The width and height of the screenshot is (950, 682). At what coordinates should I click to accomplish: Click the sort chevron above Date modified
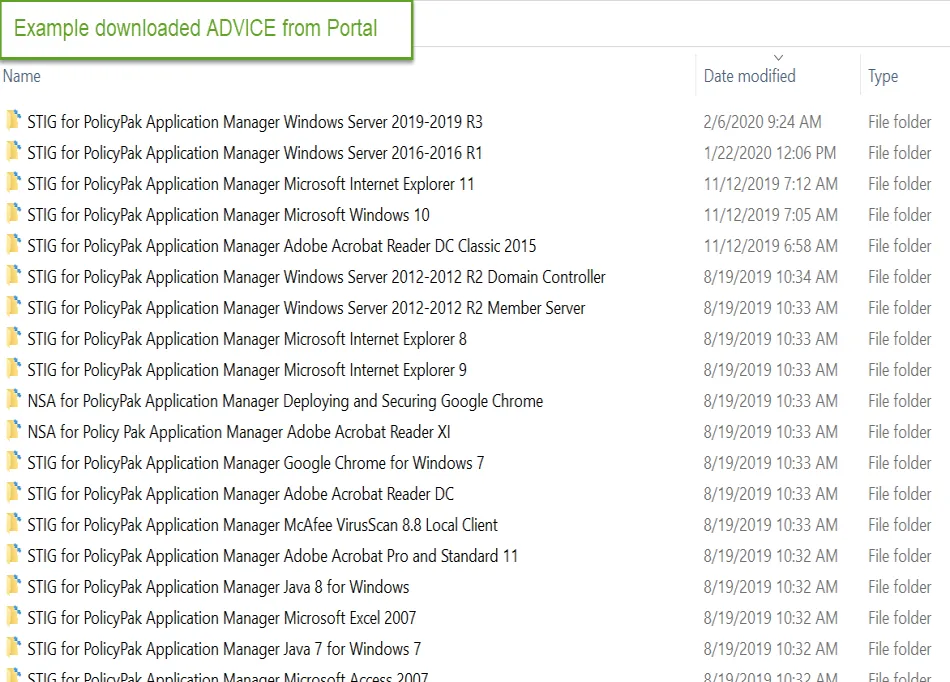point(779,57)
